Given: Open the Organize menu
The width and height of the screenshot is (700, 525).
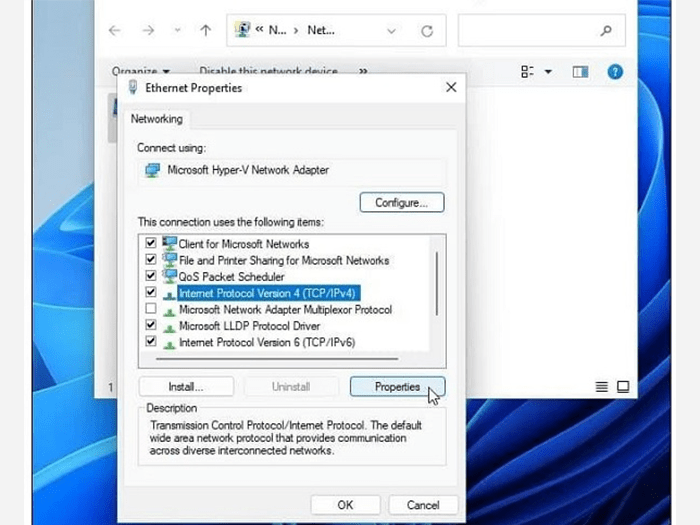Looking at the screenshot, I should click(x=141, y=71).
